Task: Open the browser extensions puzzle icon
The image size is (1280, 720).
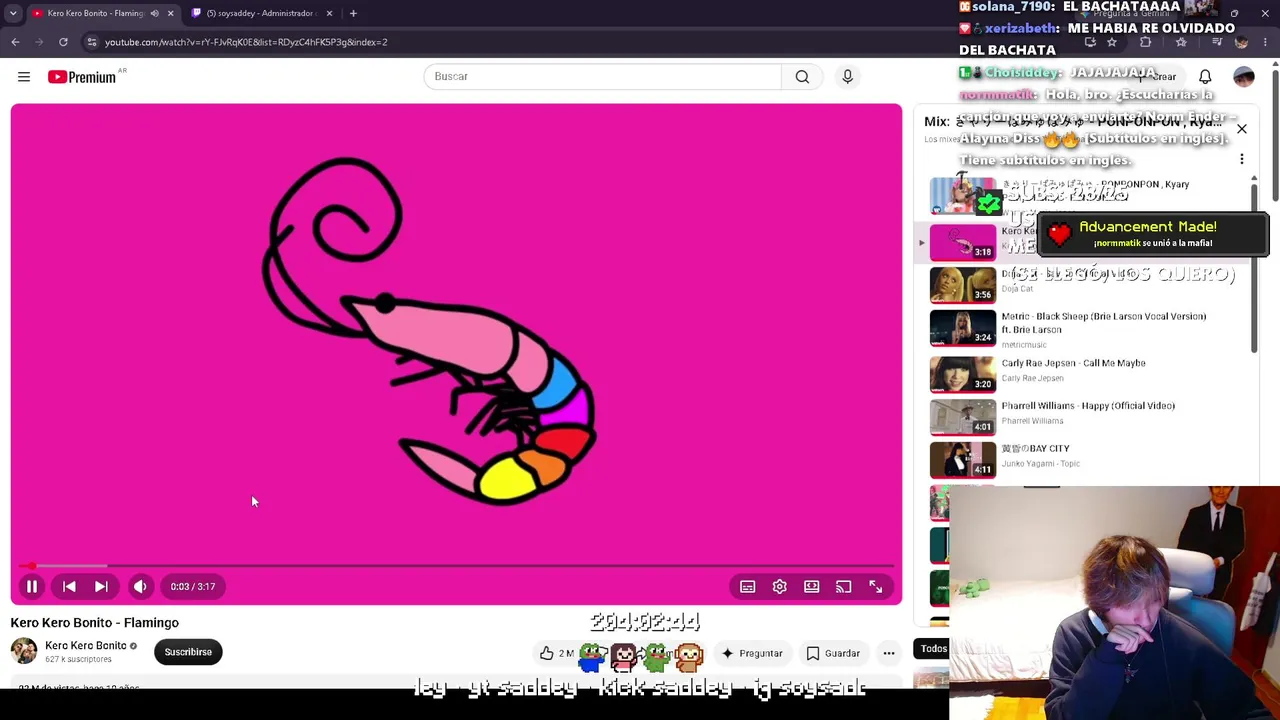Action: [x=1145, y=42]
